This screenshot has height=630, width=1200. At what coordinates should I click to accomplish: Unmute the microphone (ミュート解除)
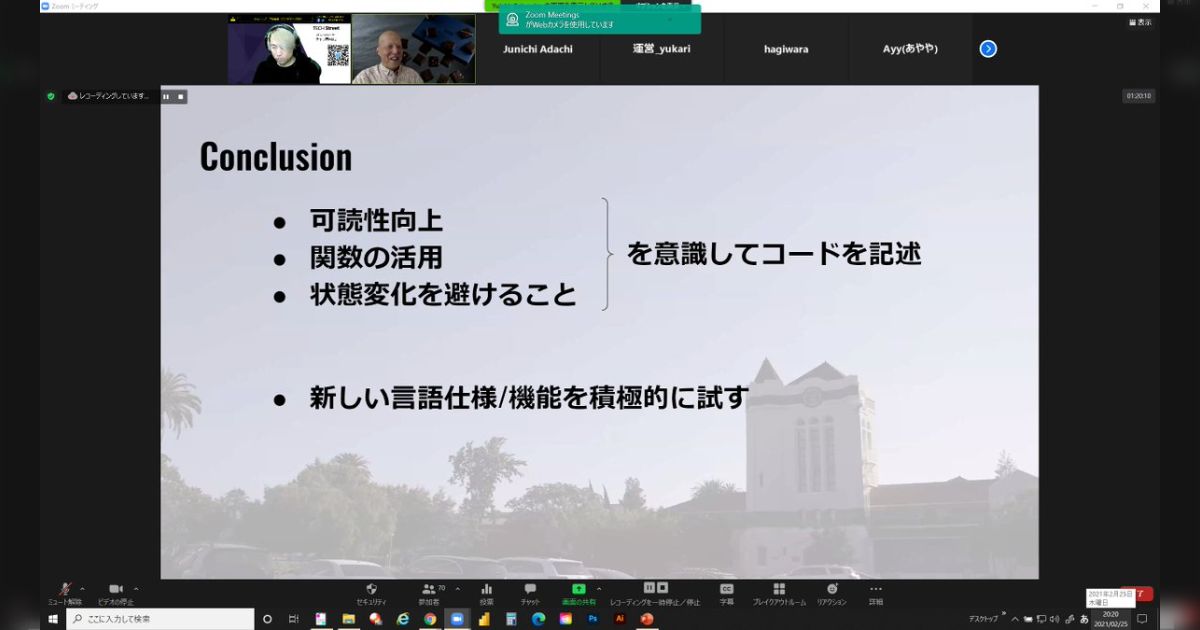tap(65, 590)
